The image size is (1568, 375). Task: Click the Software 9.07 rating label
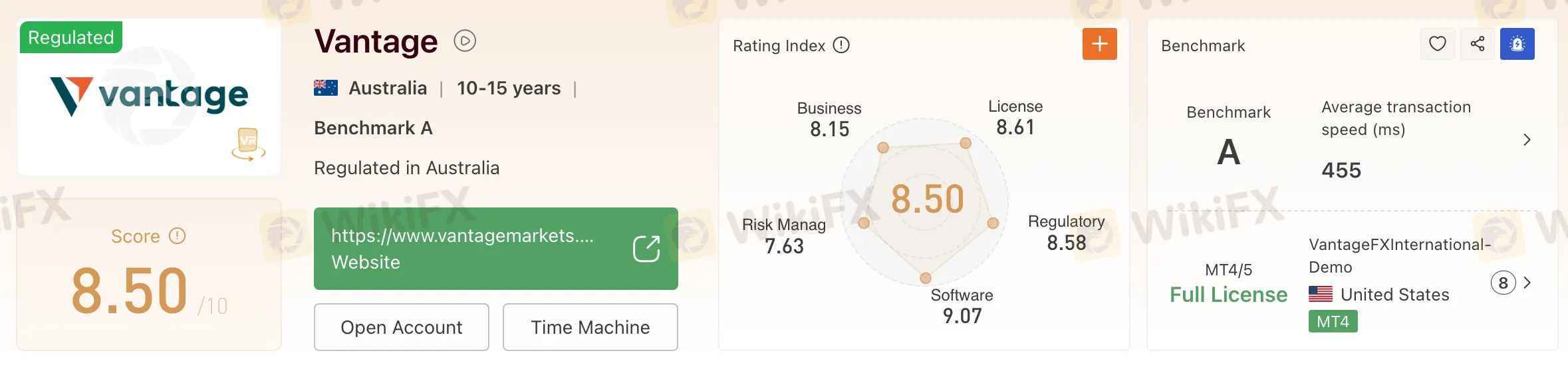pos(962,306)
